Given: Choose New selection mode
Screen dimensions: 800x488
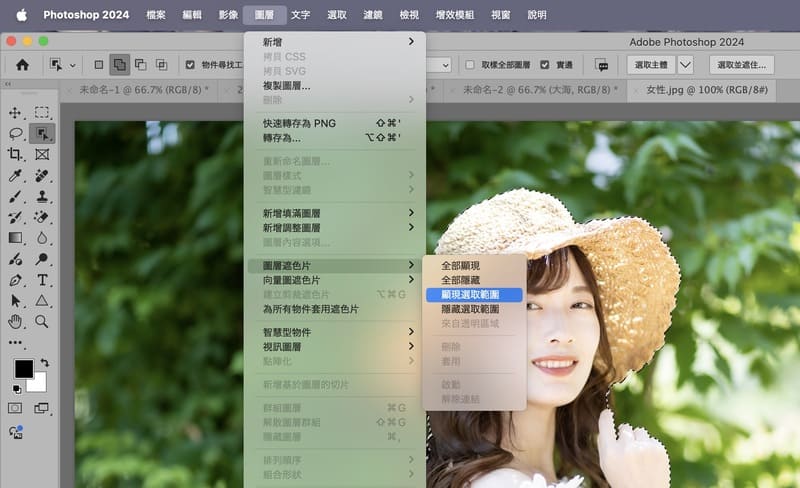Looking at the screenshot, I should click(x=98, y=65).
